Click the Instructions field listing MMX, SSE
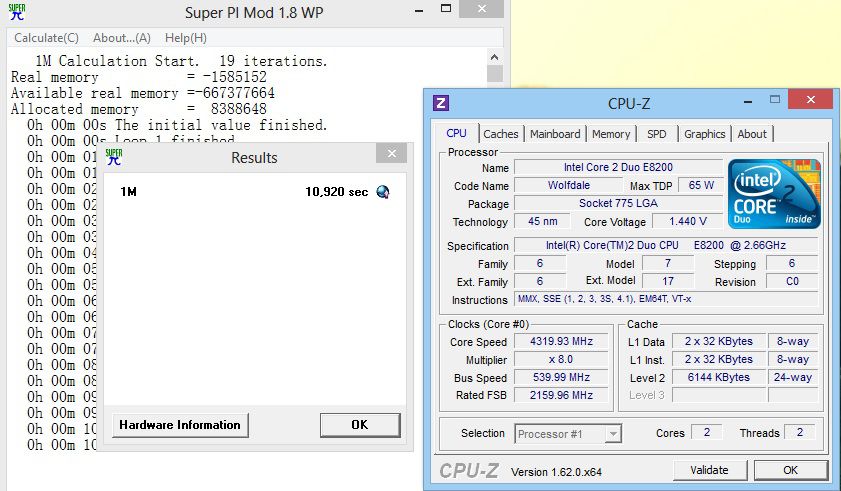 [x=666, y=299]
